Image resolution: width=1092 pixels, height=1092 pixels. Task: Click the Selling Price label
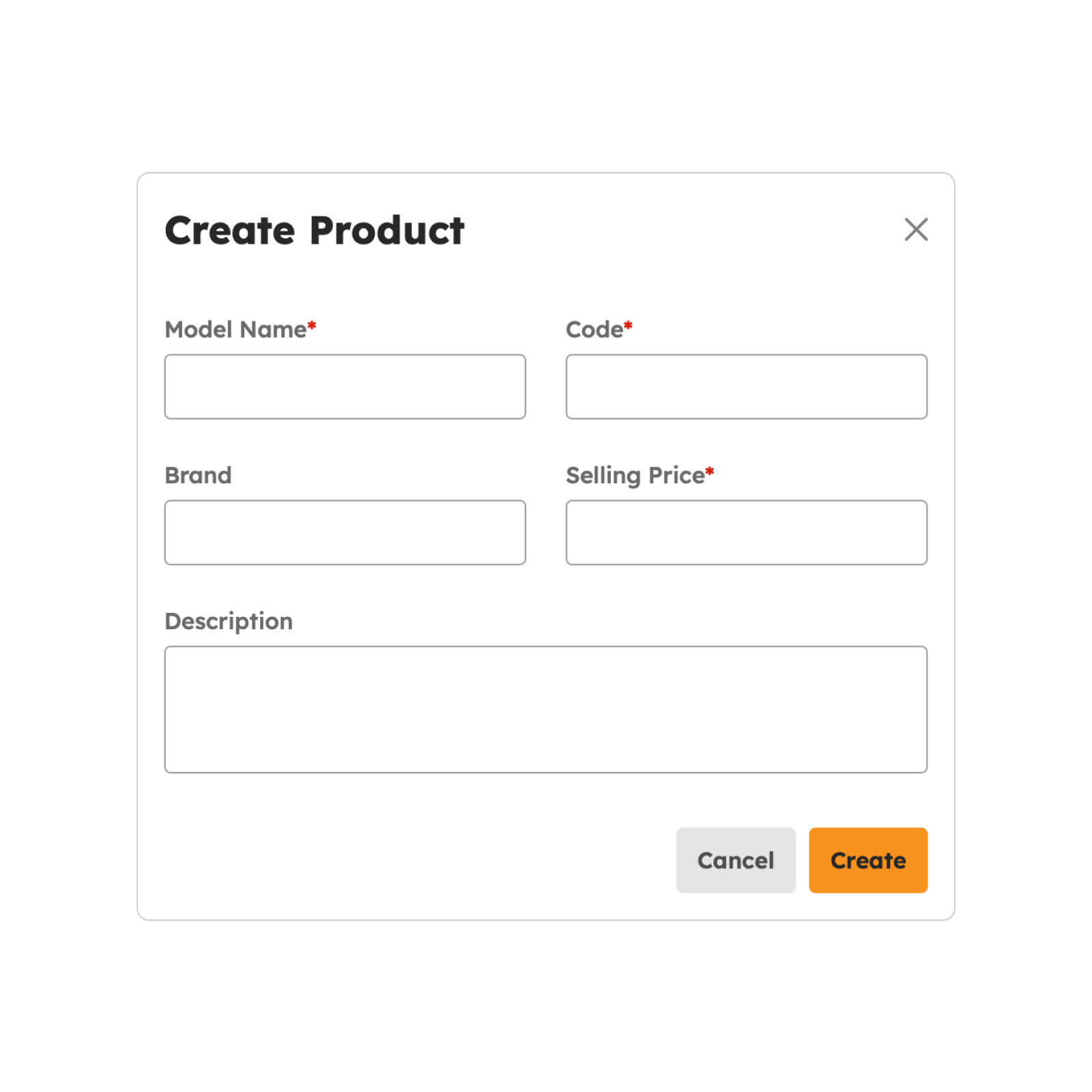pos(635,475)
